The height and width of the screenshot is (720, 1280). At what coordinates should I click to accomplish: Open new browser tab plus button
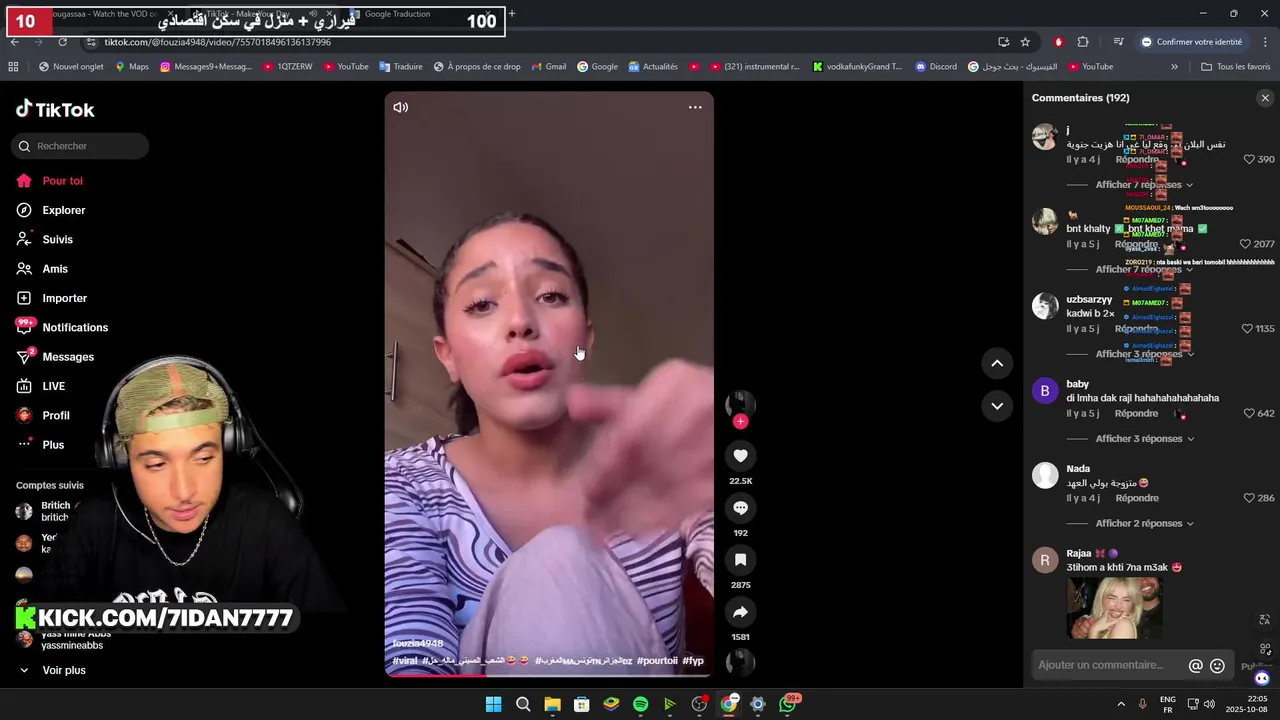[x=512, y=14]
